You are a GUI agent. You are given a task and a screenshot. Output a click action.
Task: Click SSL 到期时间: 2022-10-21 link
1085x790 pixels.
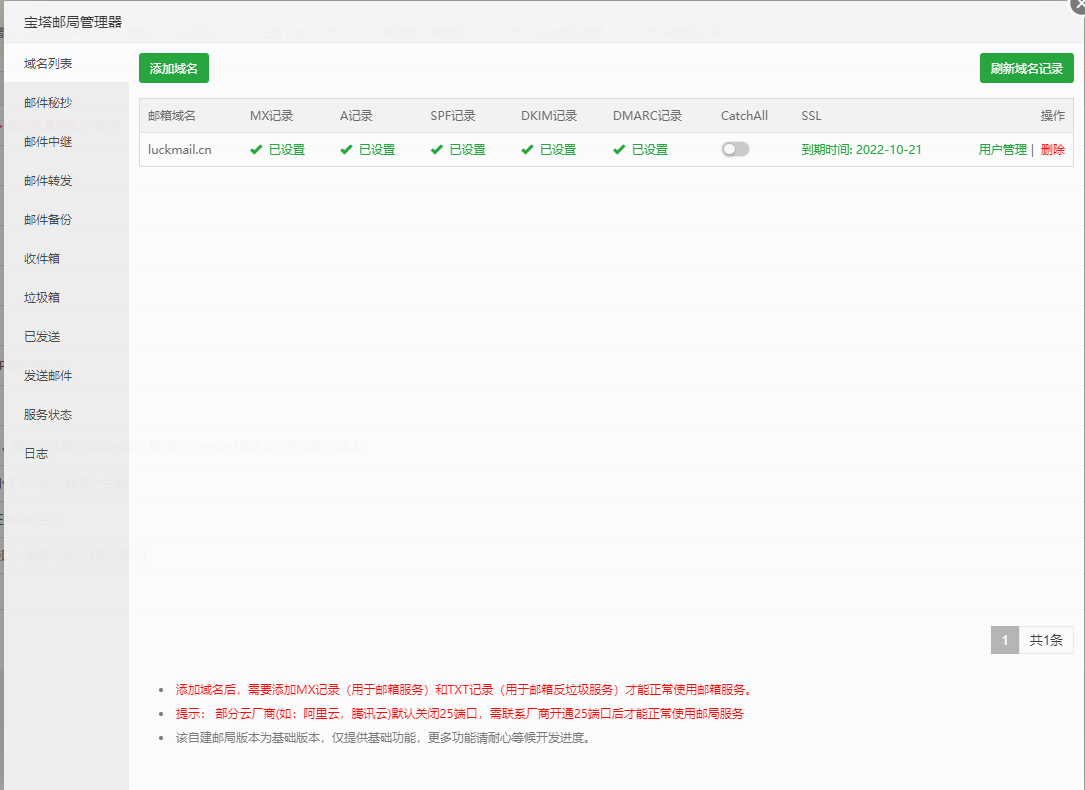point(861,149)
